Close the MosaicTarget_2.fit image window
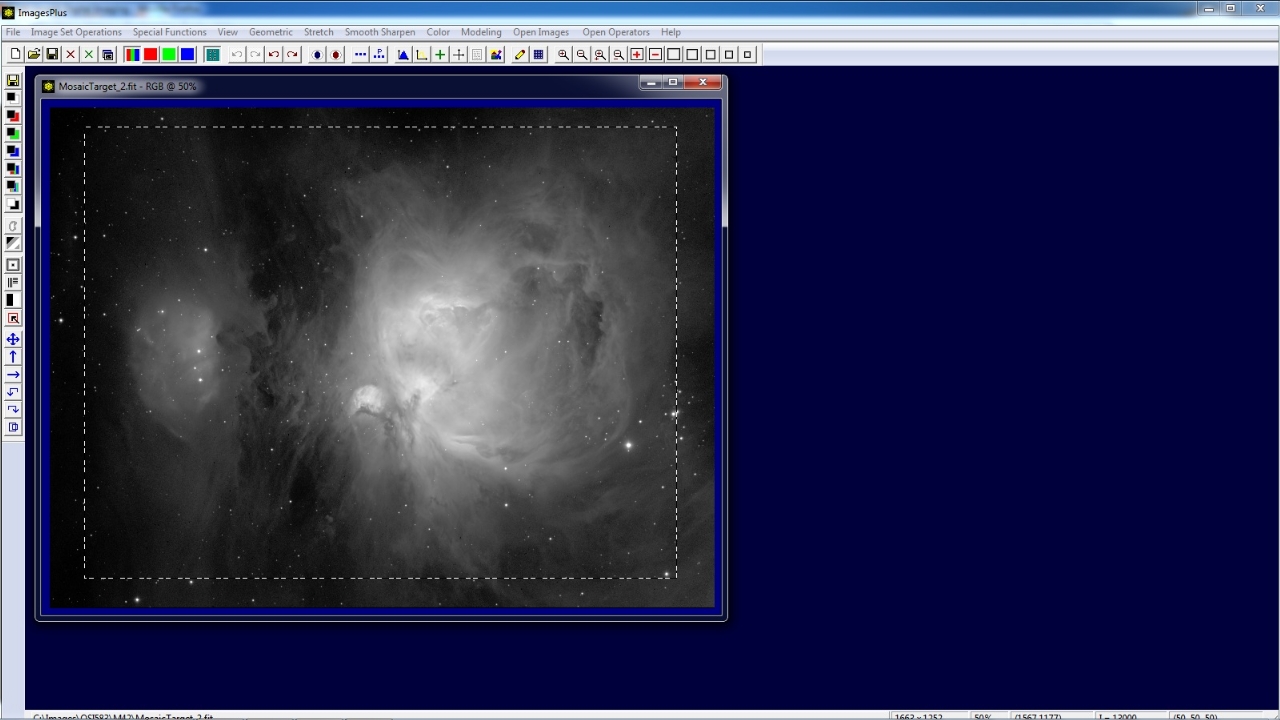1280x720 pixels. coord(702,83)
